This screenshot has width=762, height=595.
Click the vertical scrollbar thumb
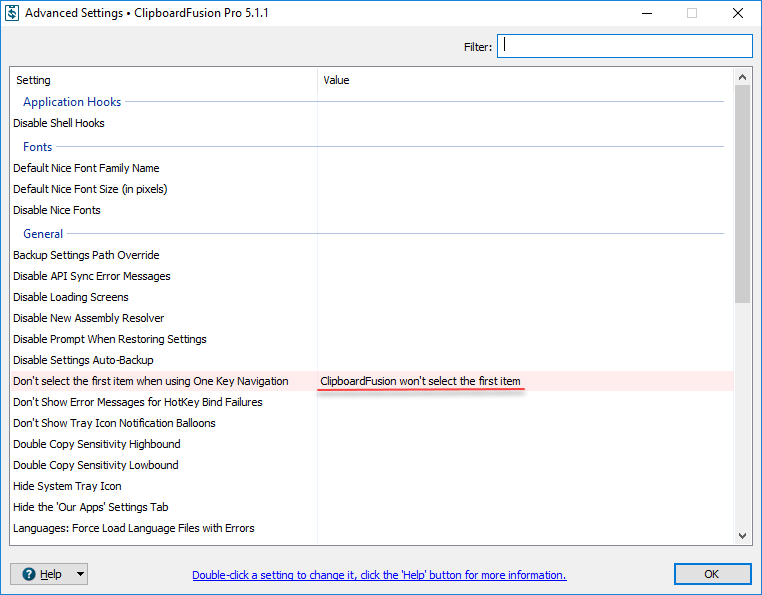(x=742, y=194)
